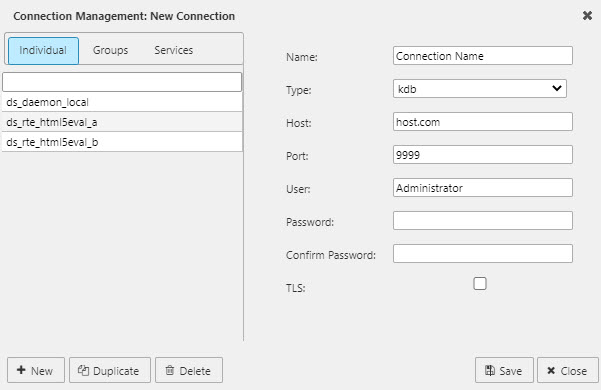Open the Services tab
Image resolution: width=601 pixels, height=390 pixels.
click(174, 50)
